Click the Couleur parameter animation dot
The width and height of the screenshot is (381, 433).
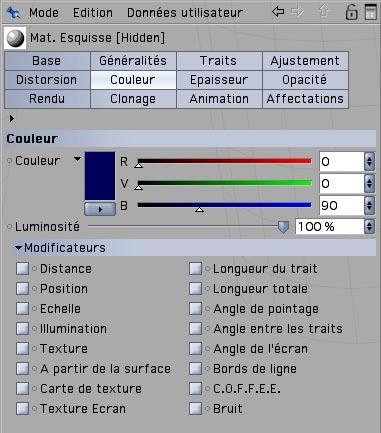pyautogui.click(x=9, y=161)
